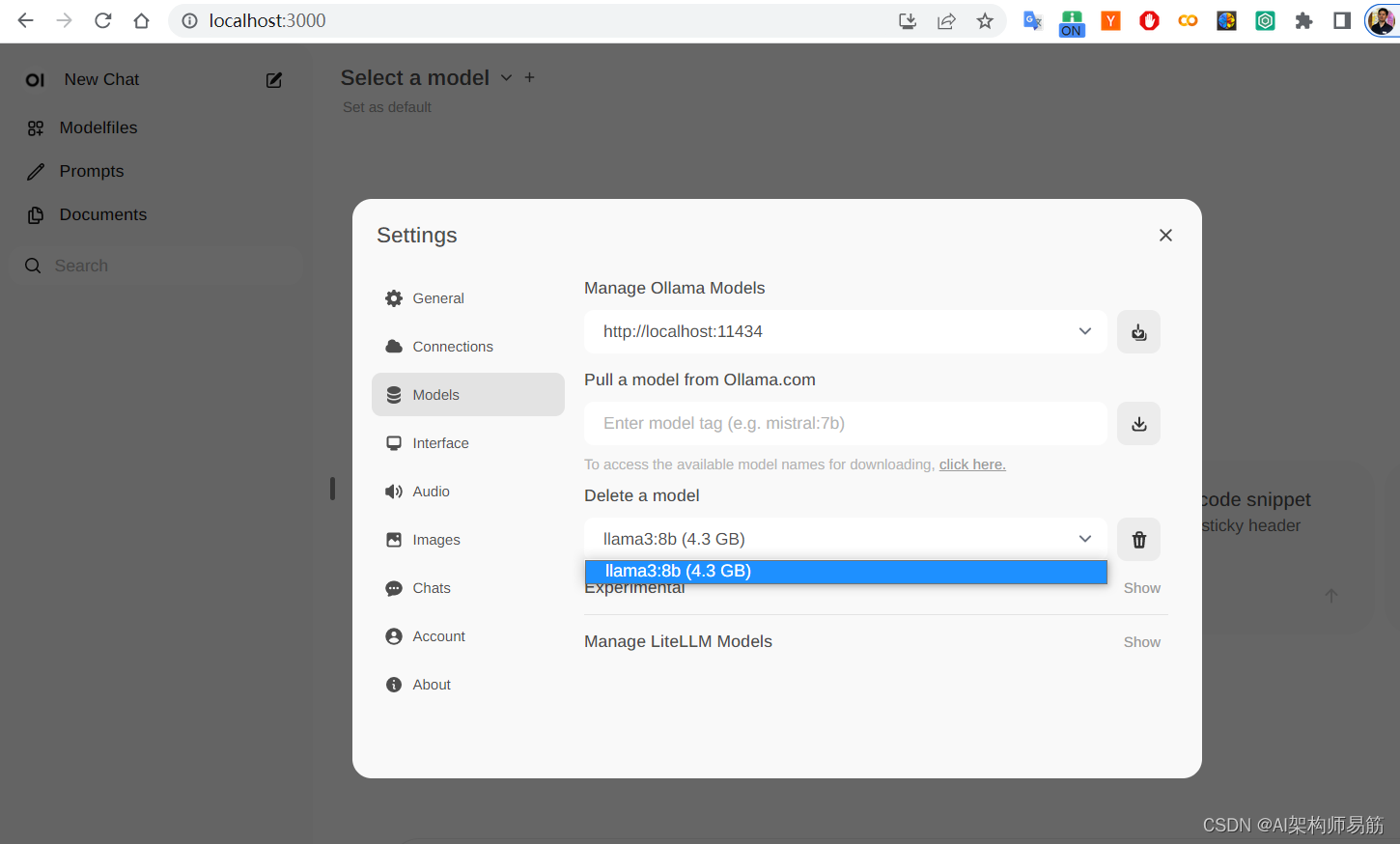Select the Models settings tab
1400x844 pixels.
tap(468, 395)
